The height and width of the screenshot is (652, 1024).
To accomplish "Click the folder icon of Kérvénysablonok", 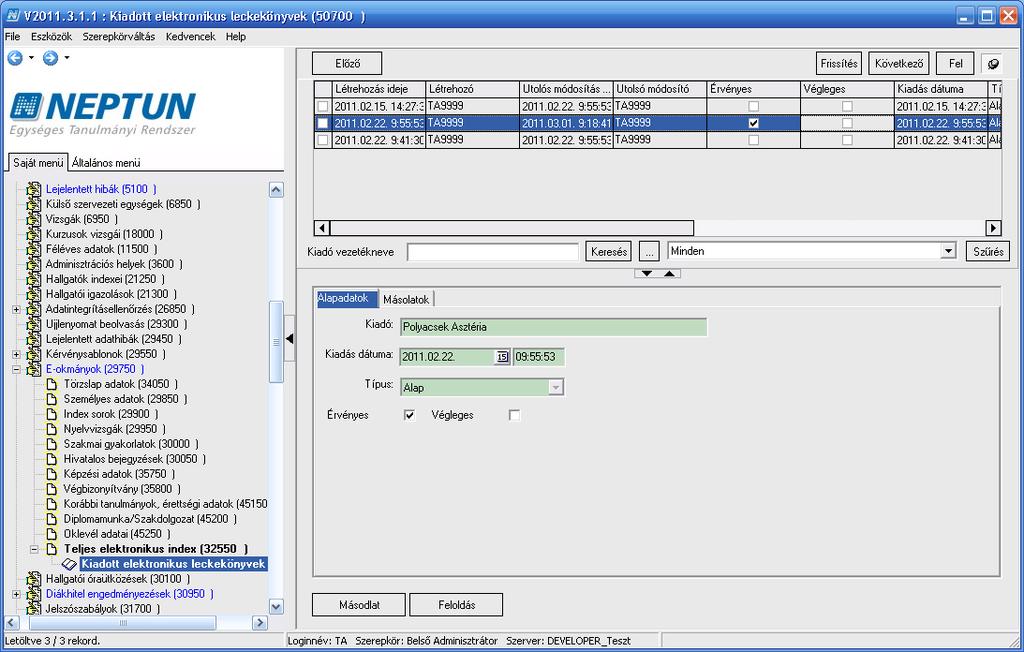I will (33, 355).
